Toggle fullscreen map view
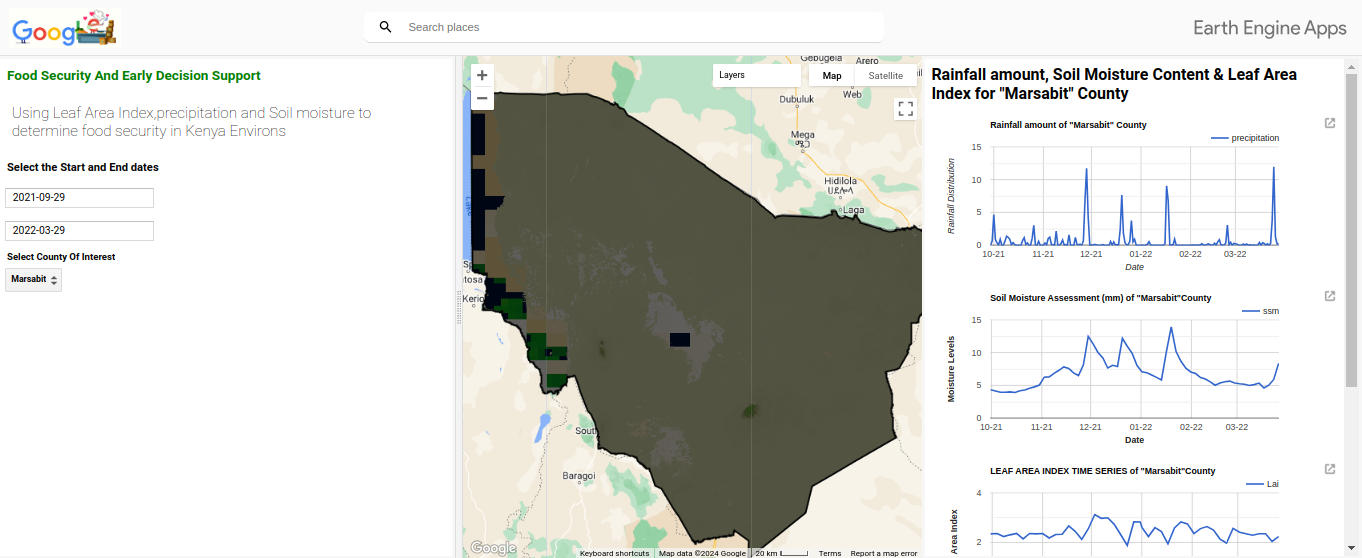The width and height of the screenshot is (1362, 558). (905, 109)
